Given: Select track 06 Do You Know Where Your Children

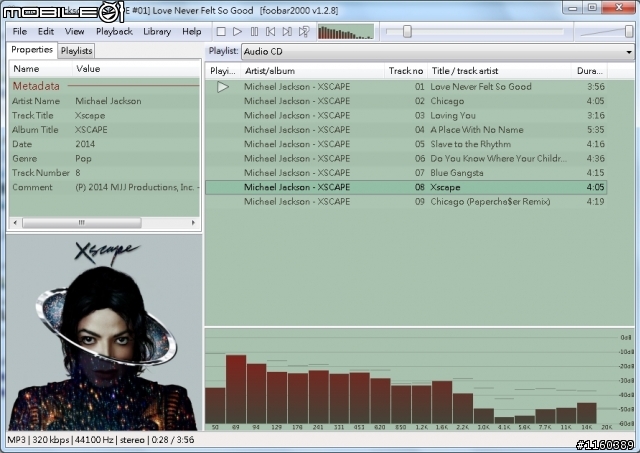Looking at the screenshot, I should point(406,158).
